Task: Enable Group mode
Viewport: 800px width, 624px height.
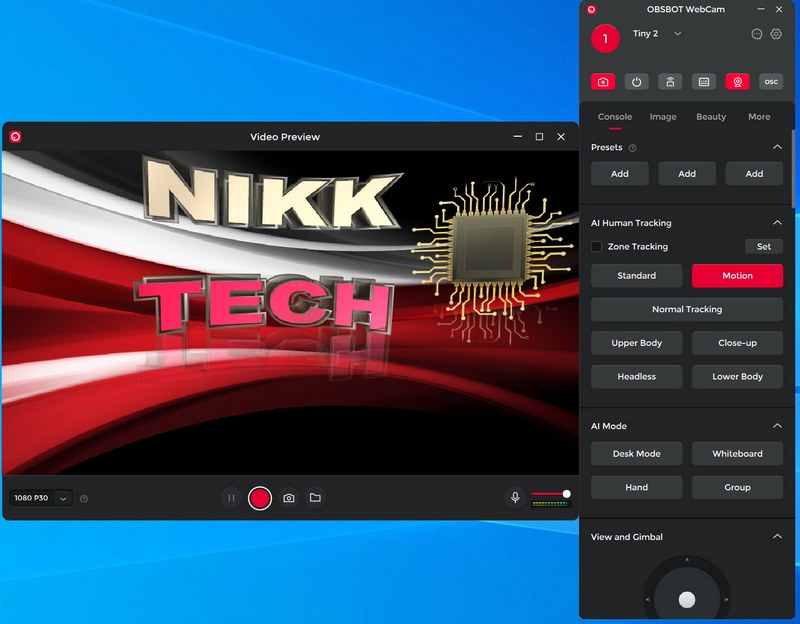Action: click(737, 487)
